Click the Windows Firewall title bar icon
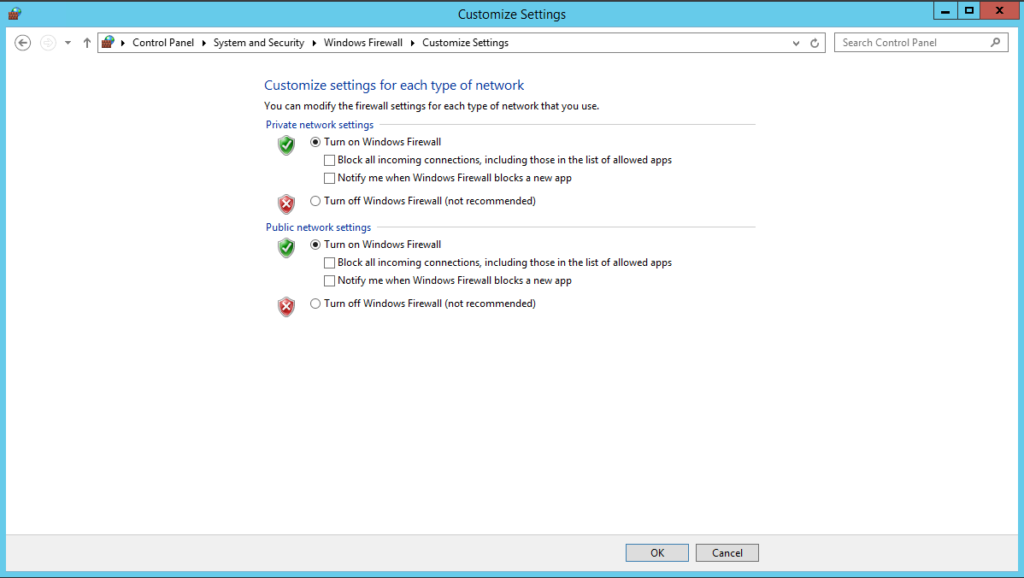The image size is (1024, 578). 14,13
